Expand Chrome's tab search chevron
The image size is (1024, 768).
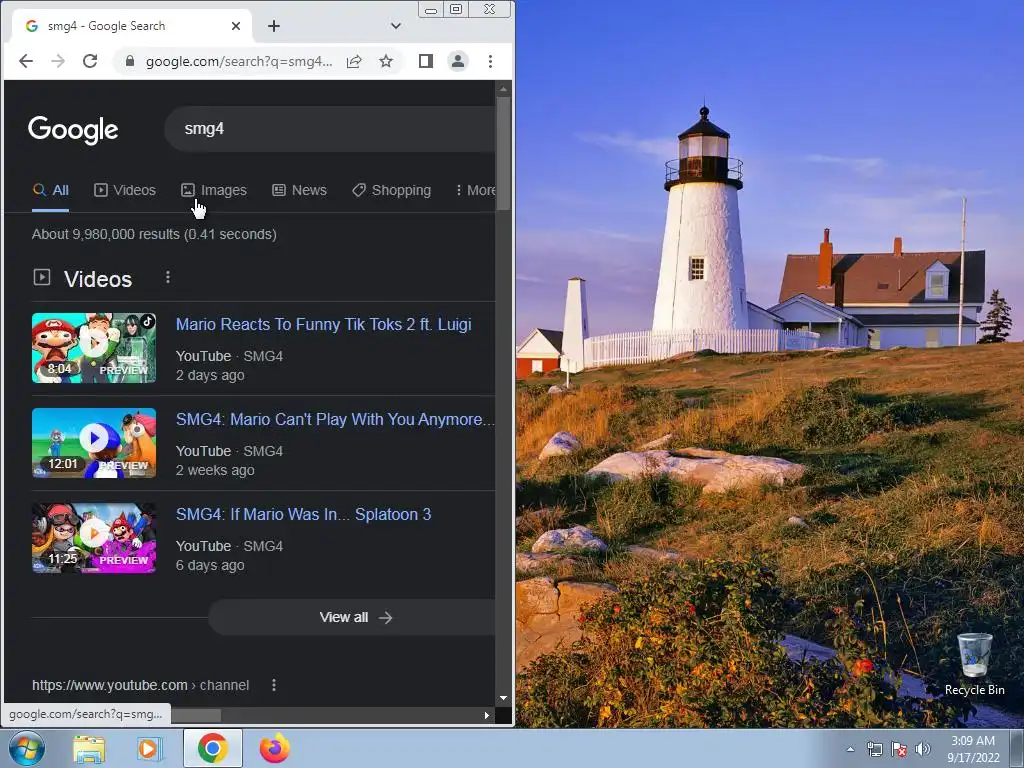tap(396, 26)
